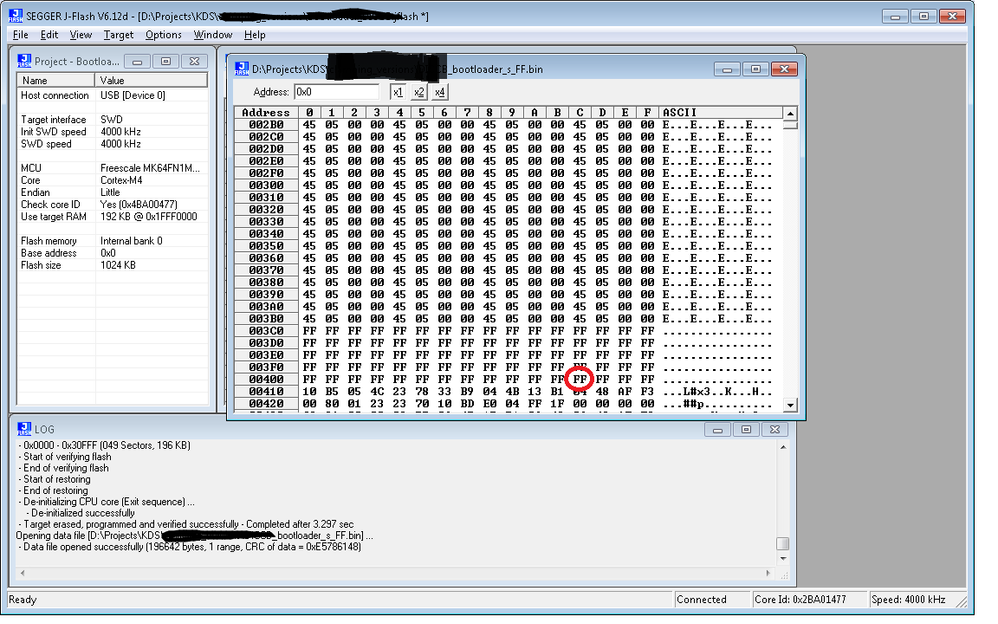The height and width of the screenshot is (624, 998).
Task: Click the LOG panel scroll up arrow
Action: tap(783, 447)
